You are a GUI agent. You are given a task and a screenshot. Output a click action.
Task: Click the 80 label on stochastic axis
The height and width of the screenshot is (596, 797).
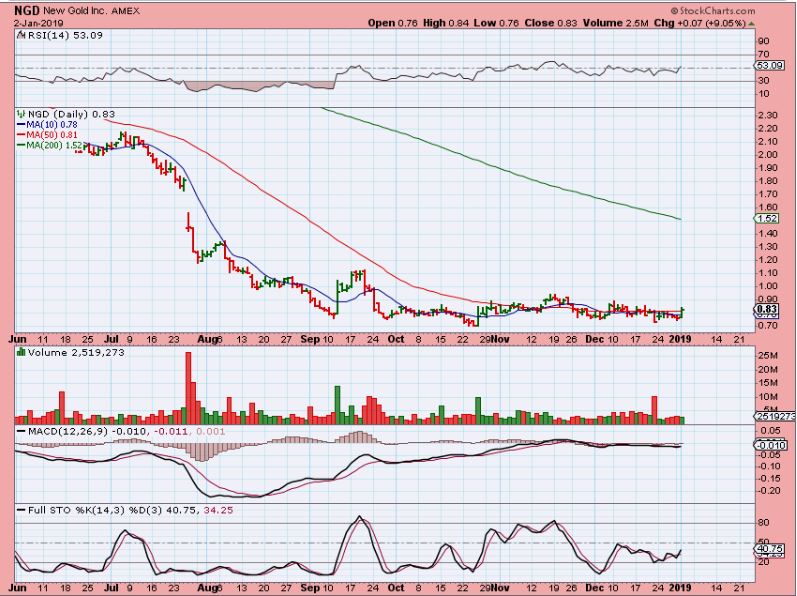763,523
